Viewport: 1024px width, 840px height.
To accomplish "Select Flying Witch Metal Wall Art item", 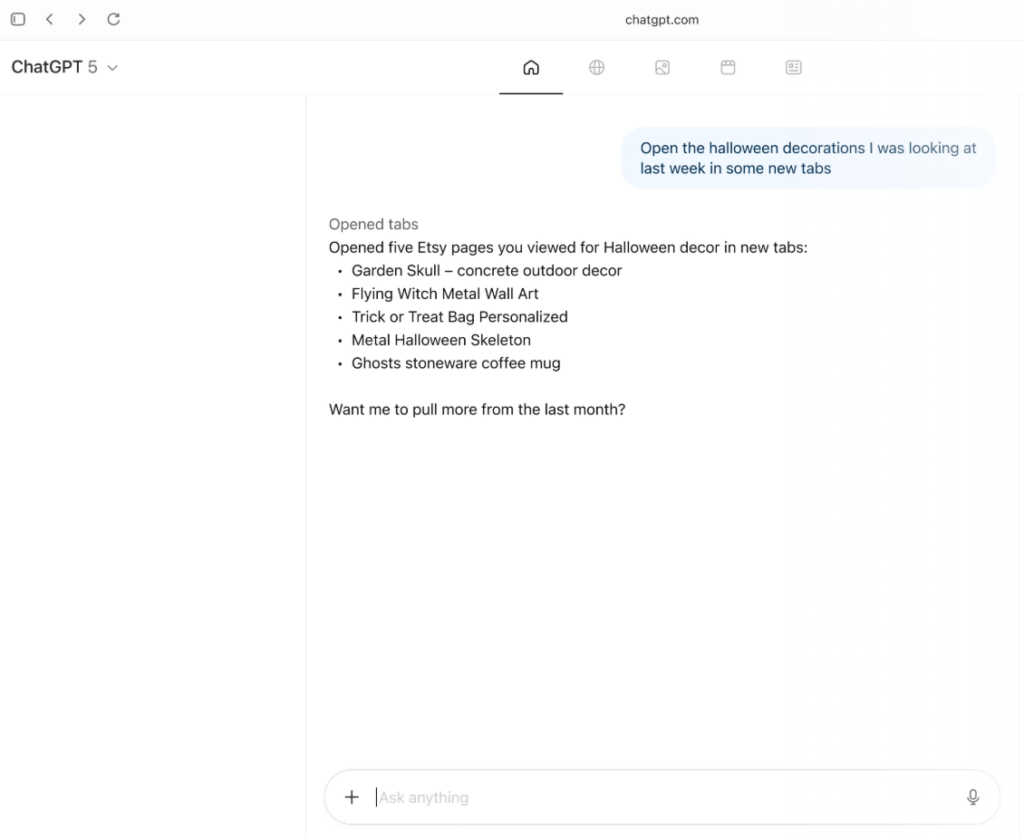I will (x=445, y=294).
